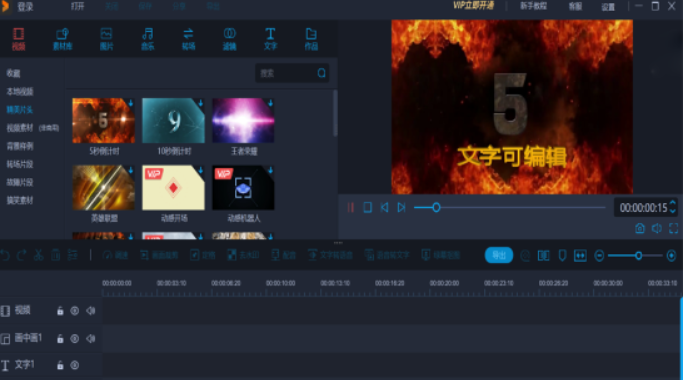Click the timeline zoom-in plus icon

pos(671,256)
